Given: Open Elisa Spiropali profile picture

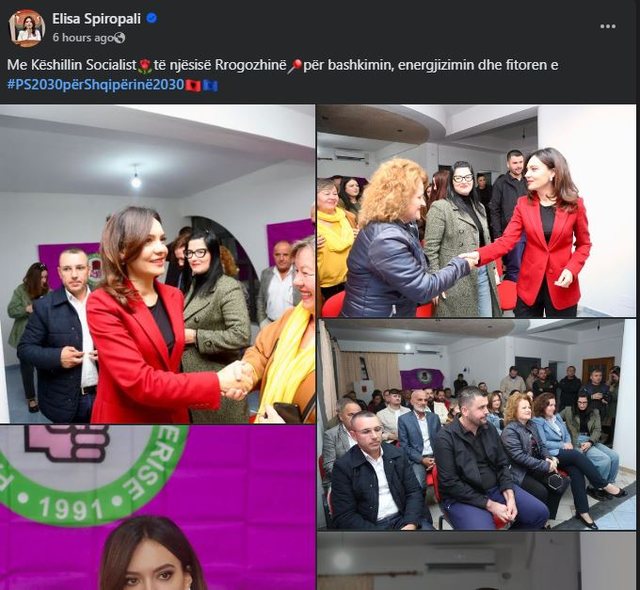Looking at the screenshot, I should tap(27, 28).
